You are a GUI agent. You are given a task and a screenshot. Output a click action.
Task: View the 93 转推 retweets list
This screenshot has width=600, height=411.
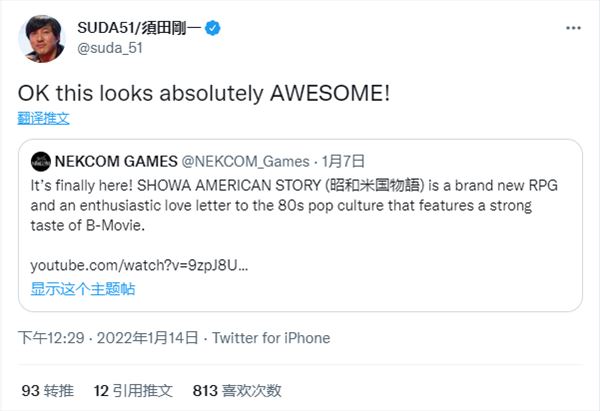[47, 391]
